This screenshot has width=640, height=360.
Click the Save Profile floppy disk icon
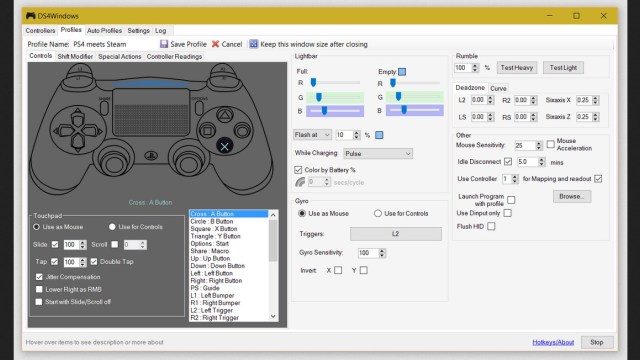point(164,44)
